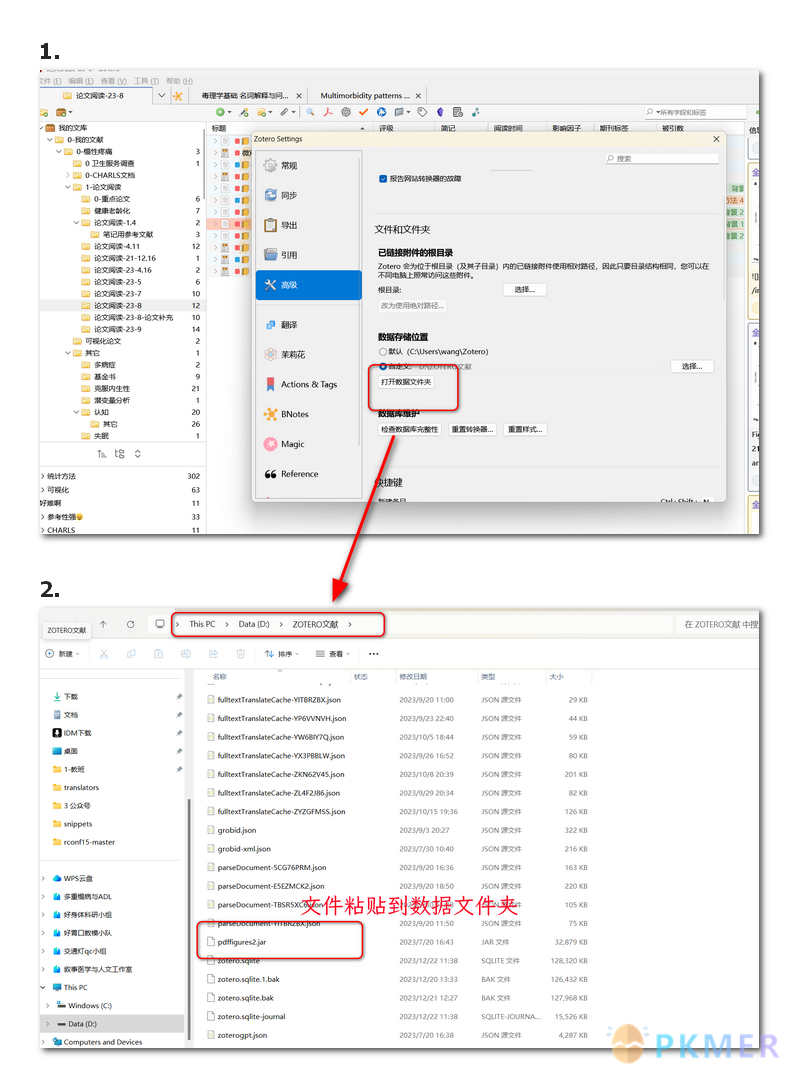Click 检查数据库完整性 button
Screen dimensions: 800x1089
pyautogui.click(x=410, y=430)
